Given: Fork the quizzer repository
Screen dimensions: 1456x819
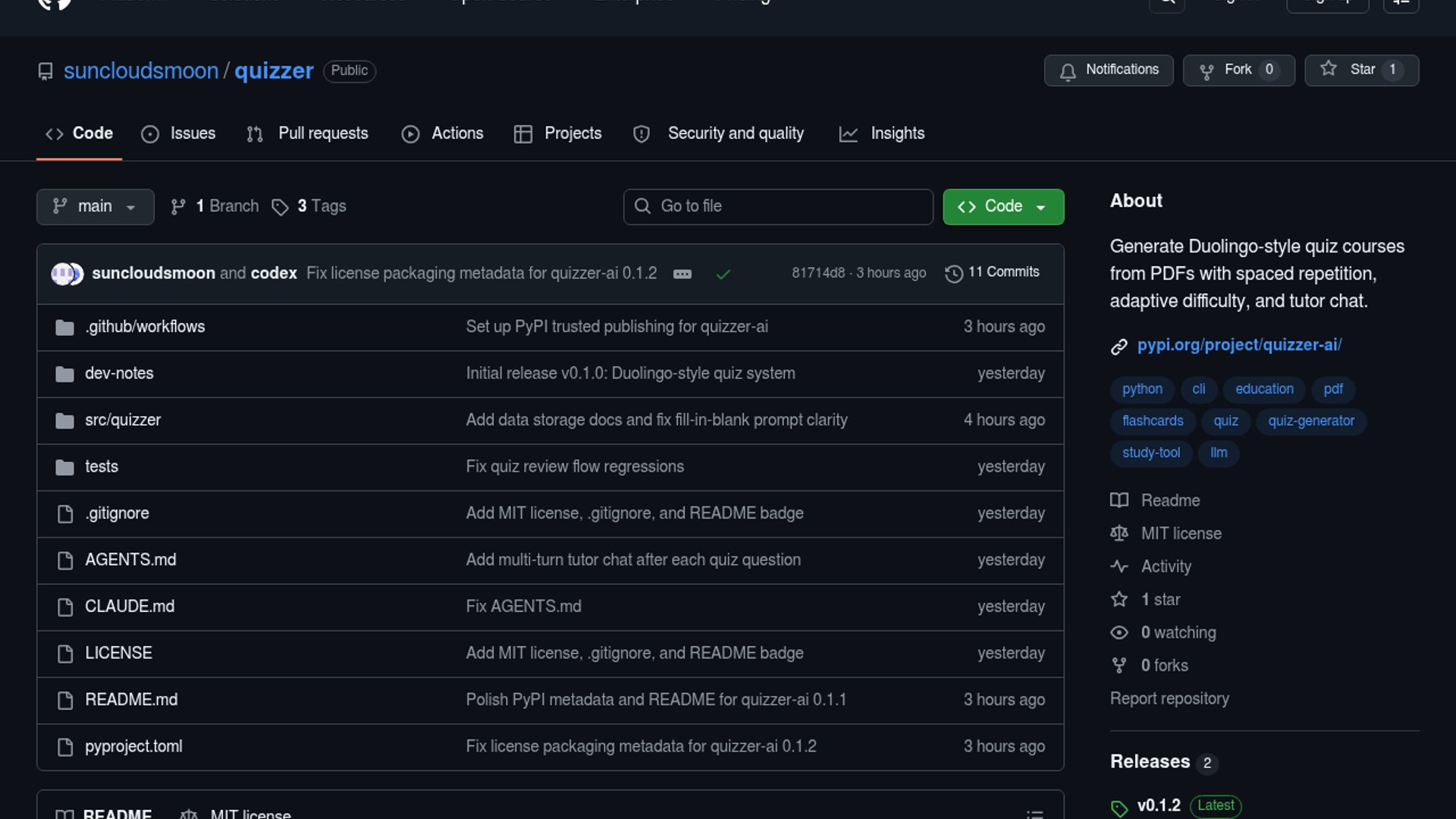Looking at the screenshot, I should tap(1238, 70).
